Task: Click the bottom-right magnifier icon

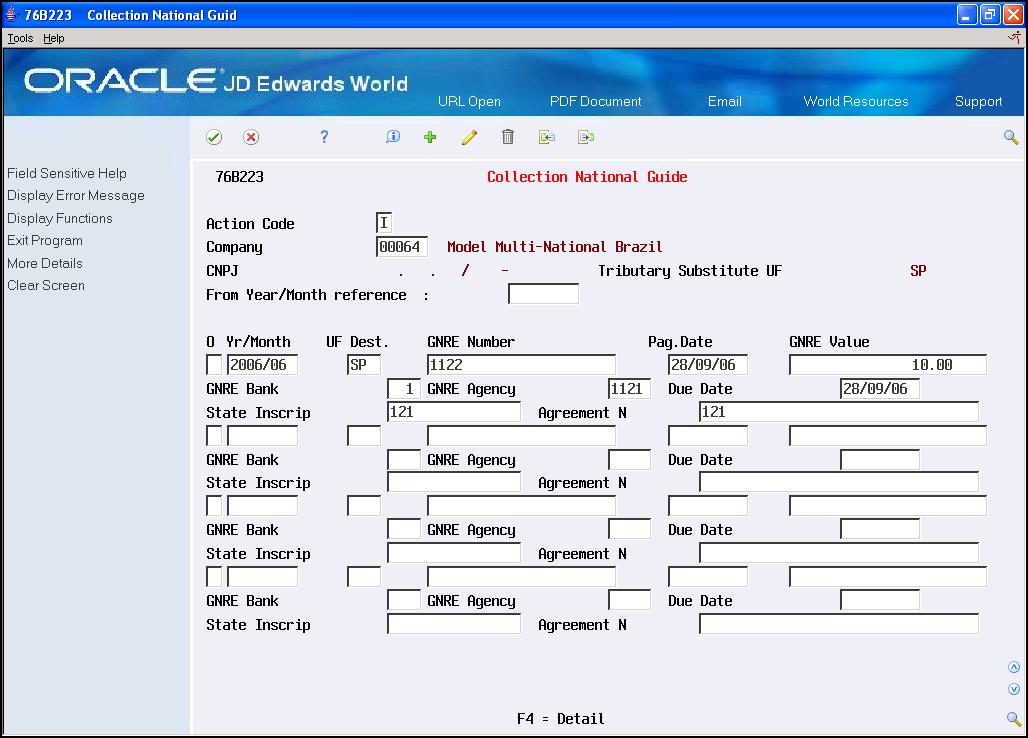Action: tap(1014, 718)
